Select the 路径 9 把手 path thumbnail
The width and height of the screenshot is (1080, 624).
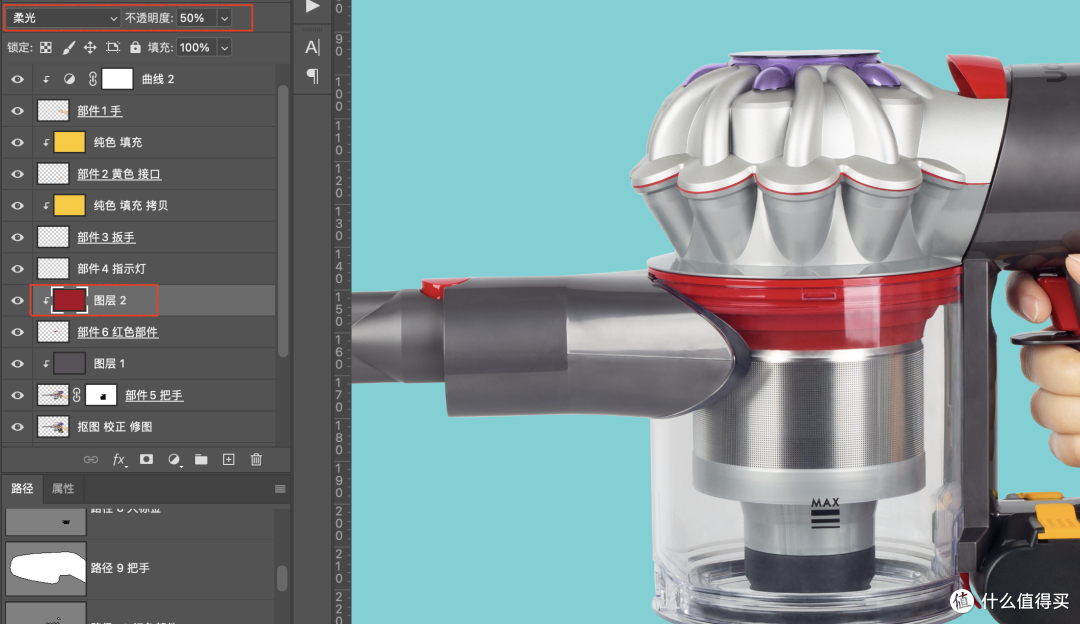[45, 568]
